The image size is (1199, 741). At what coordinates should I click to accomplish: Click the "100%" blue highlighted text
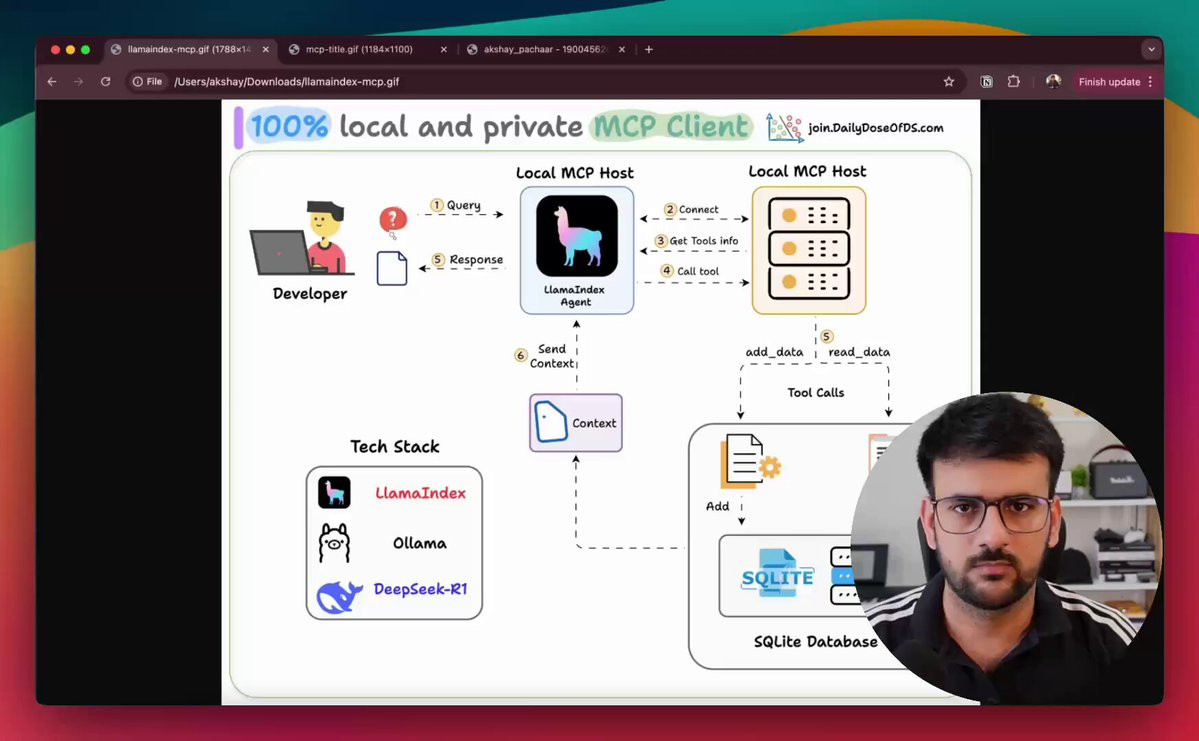click(289, 125)
